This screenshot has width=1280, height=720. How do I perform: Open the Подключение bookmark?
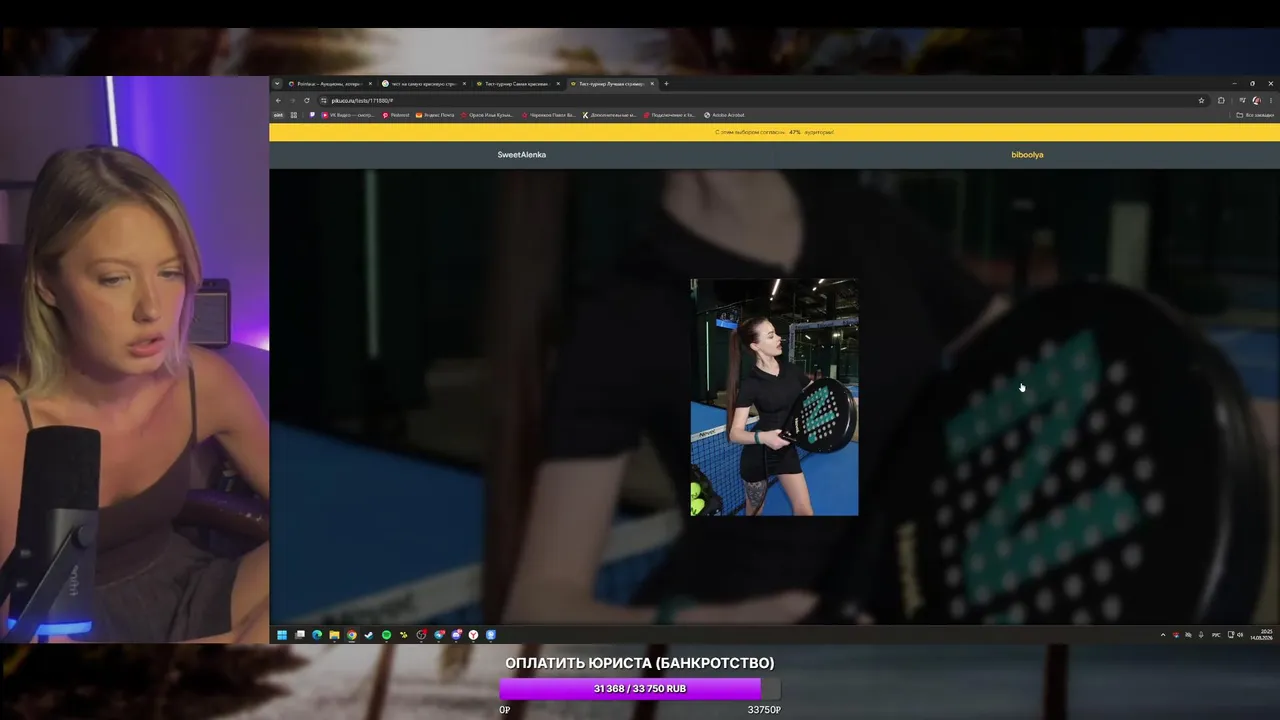pos(670,115)
